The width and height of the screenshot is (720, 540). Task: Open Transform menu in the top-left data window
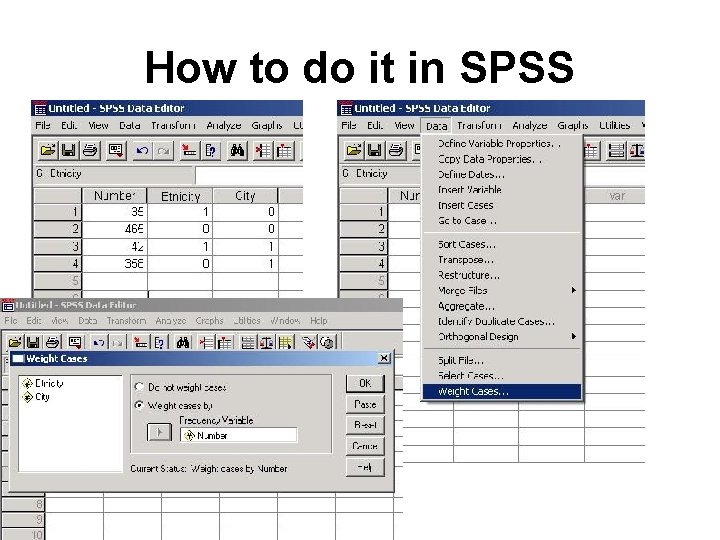pyautogui.click(x=174, y=125)
